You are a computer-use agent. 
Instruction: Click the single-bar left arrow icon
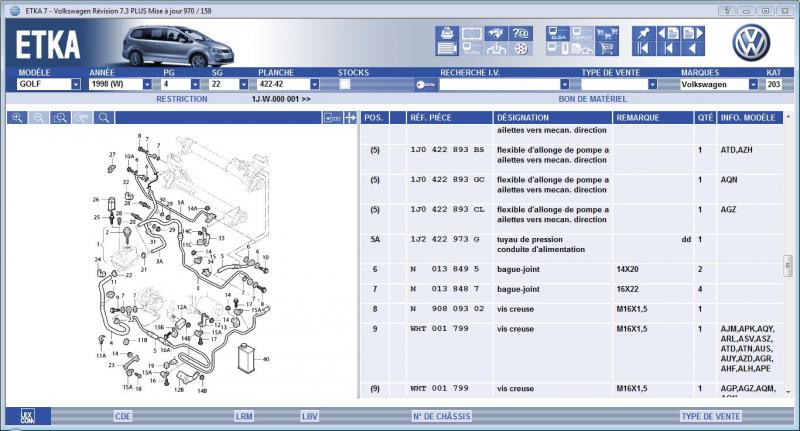pyautogui.click(x=668, y=48)
